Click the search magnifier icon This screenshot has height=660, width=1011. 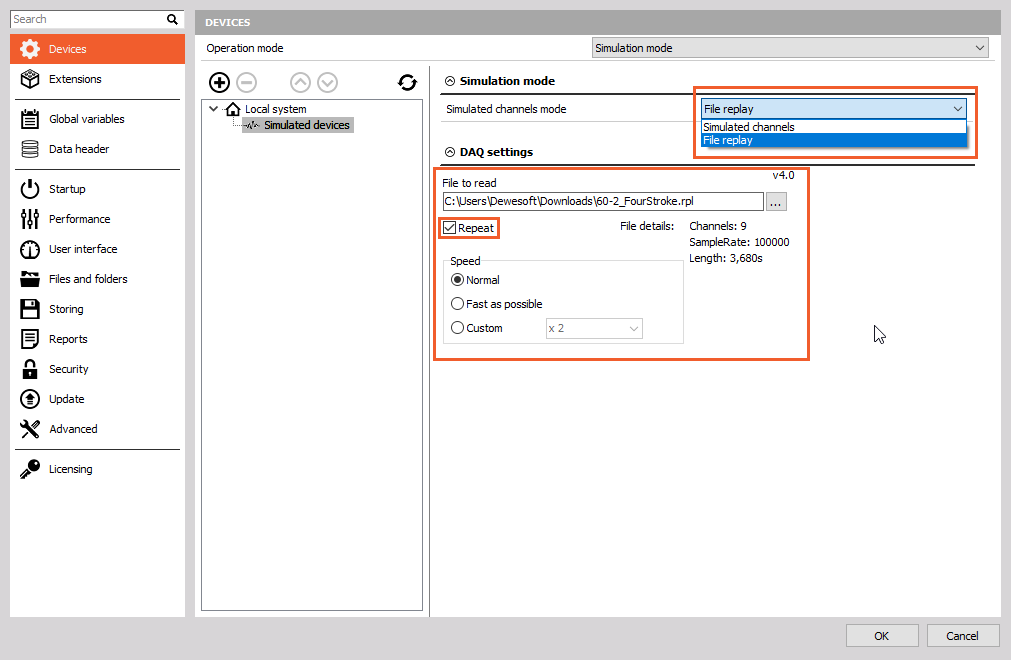pos(172,19)
